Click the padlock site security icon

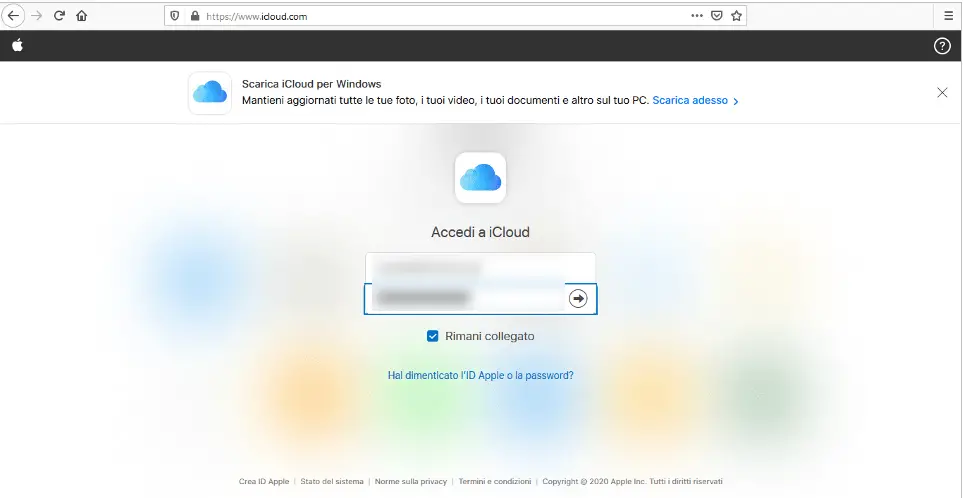tap(195, 16)
